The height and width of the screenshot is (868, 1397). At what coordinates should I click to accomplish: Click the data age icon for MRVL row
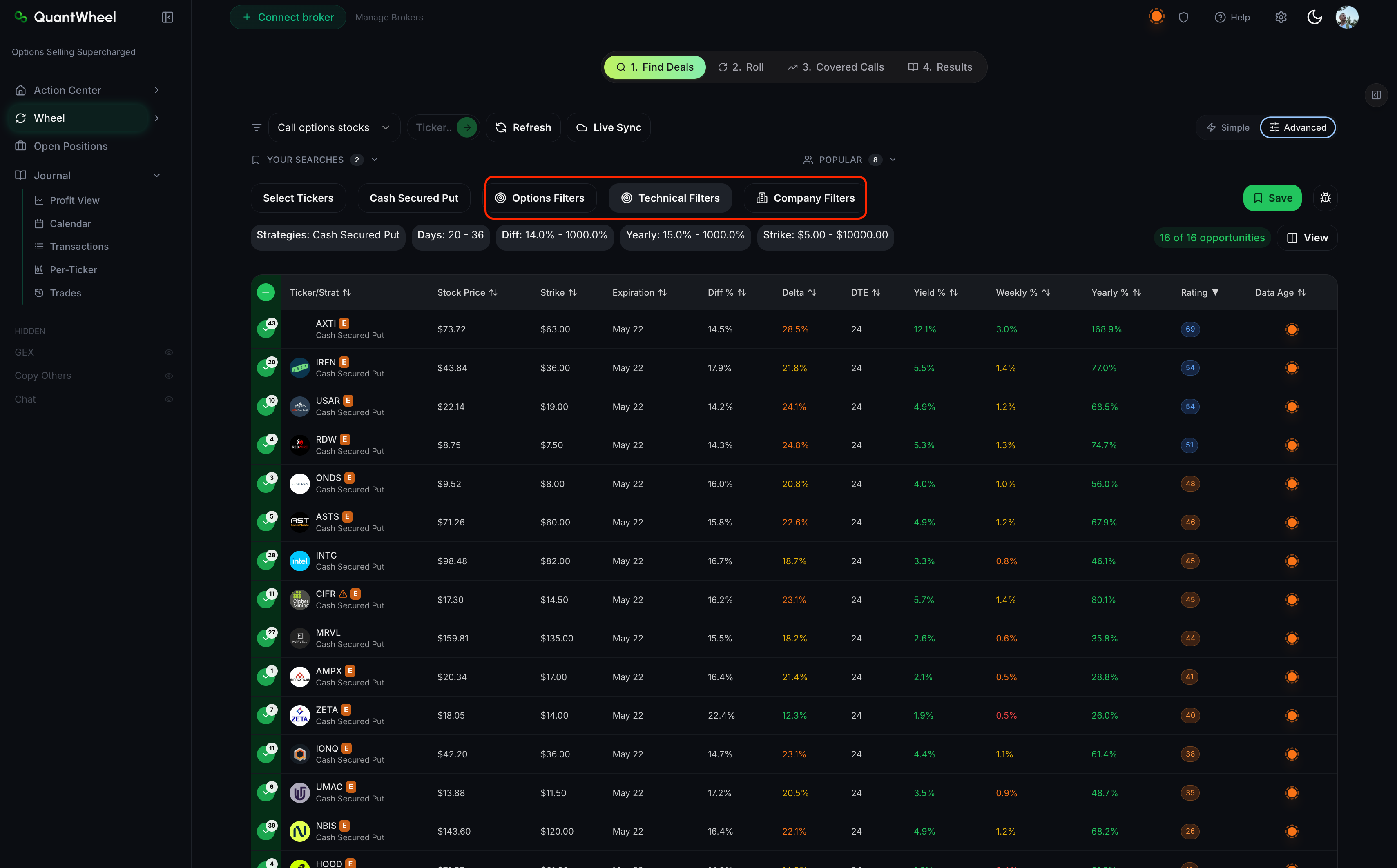[x=1292, y=638]
